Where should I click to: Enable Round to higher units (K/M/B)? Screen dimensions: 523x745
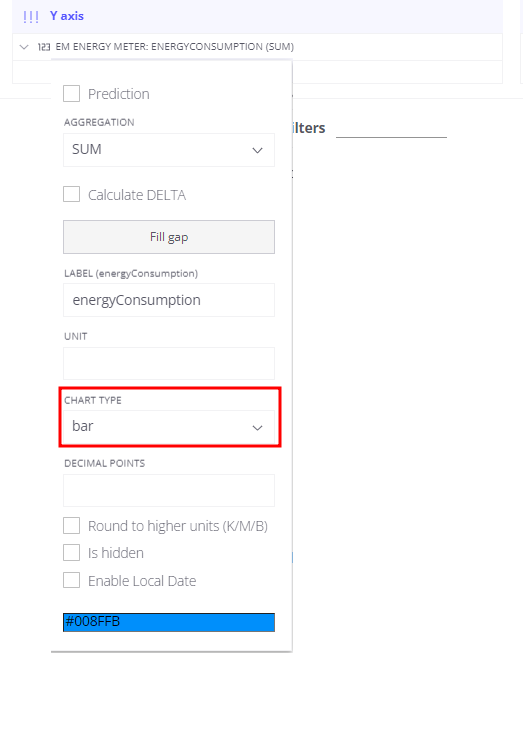point(71,526)
